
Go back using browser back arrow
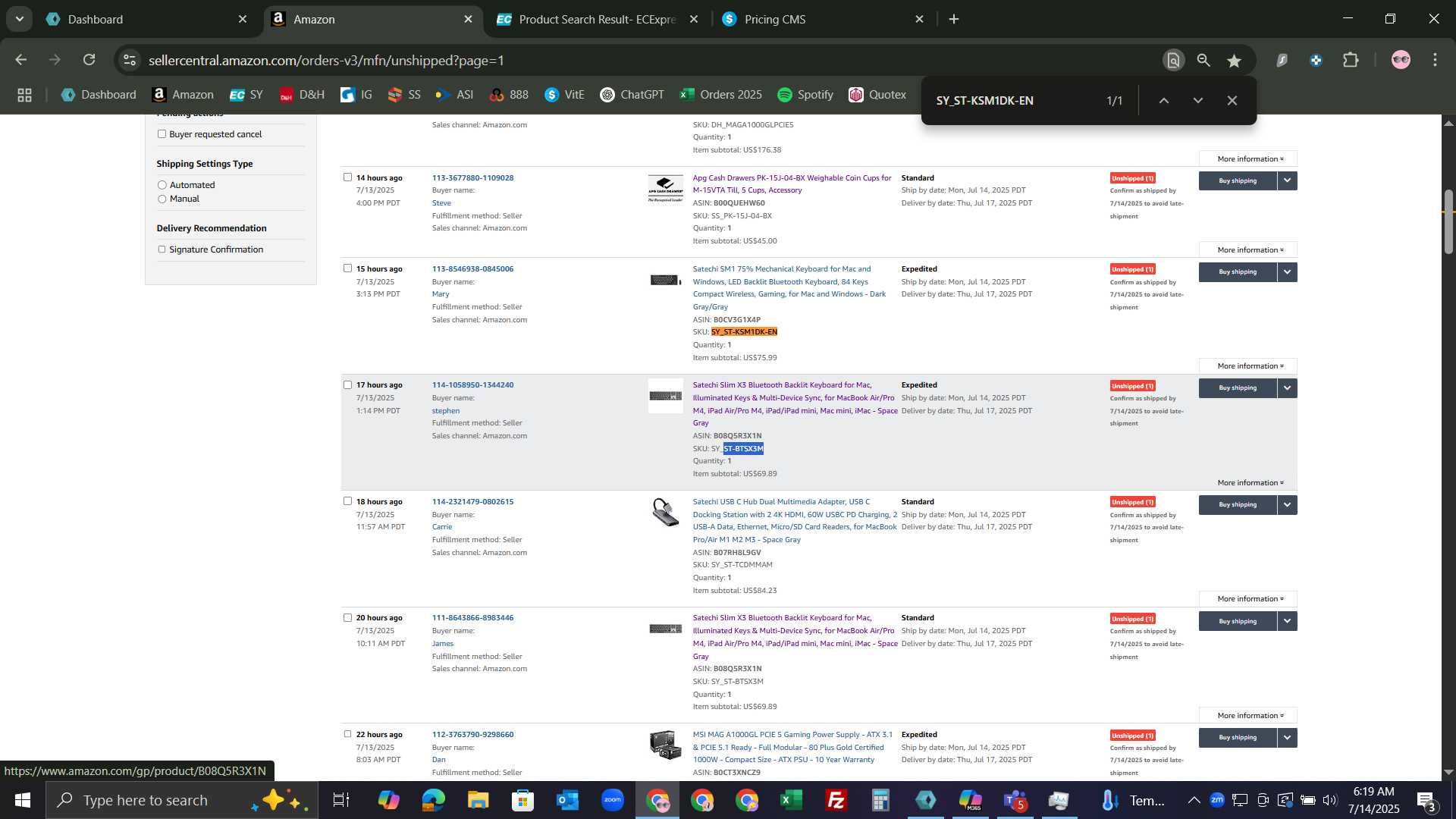pyautogui.click(x=21, y=60)
